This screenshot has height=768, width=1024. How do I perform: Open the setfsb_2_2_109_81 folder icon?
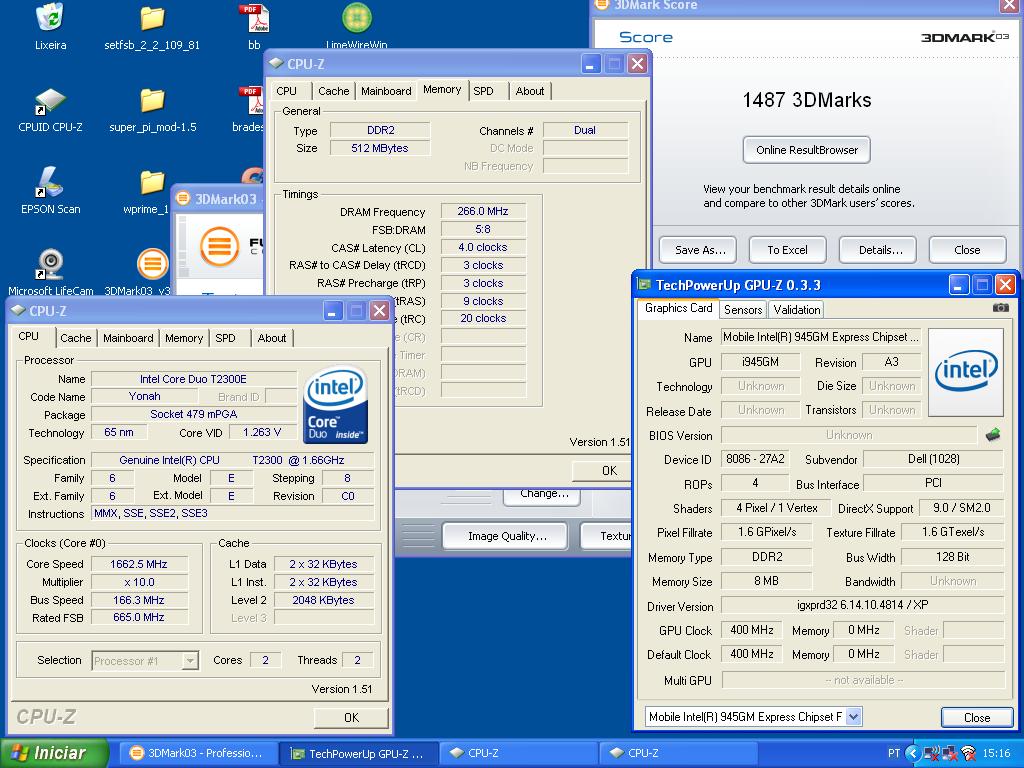pos(152,18)
